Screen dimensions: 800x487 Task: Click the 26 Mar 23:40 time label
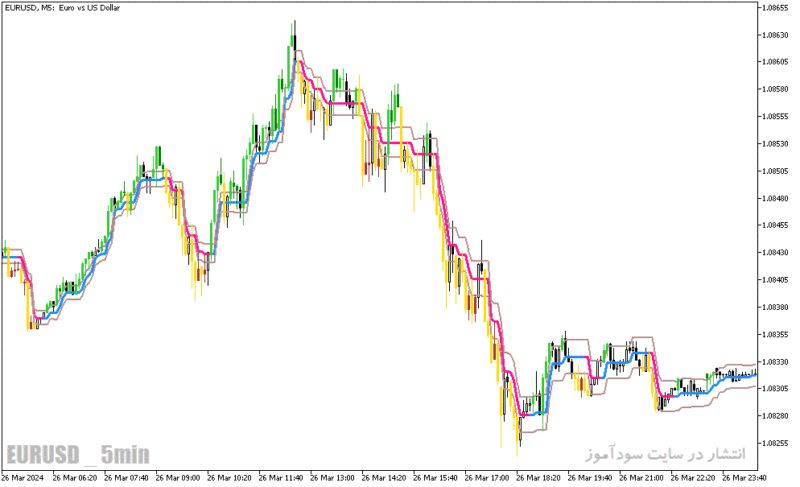pos(744,478)
